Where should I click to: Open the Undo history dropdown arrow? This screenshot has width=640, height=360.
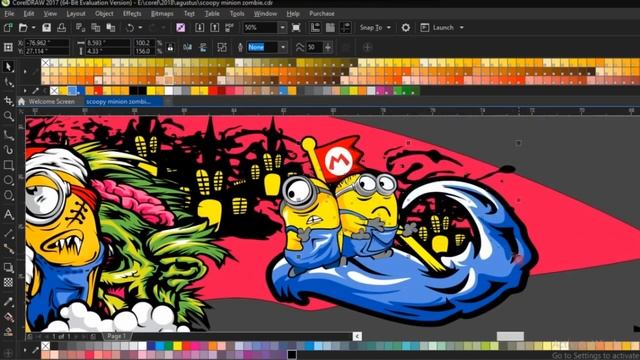pyautogui.click(x=140, y=27)
